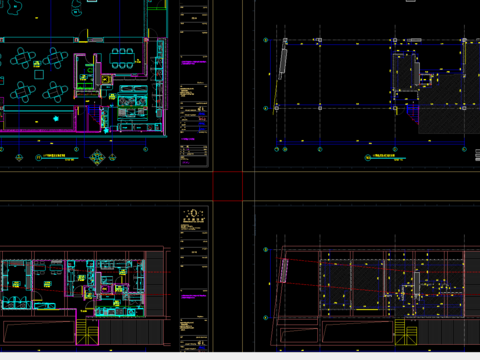Pick the red and blue staircase in column plan
The height and width of the screenshot is (360, 480).
413,114
